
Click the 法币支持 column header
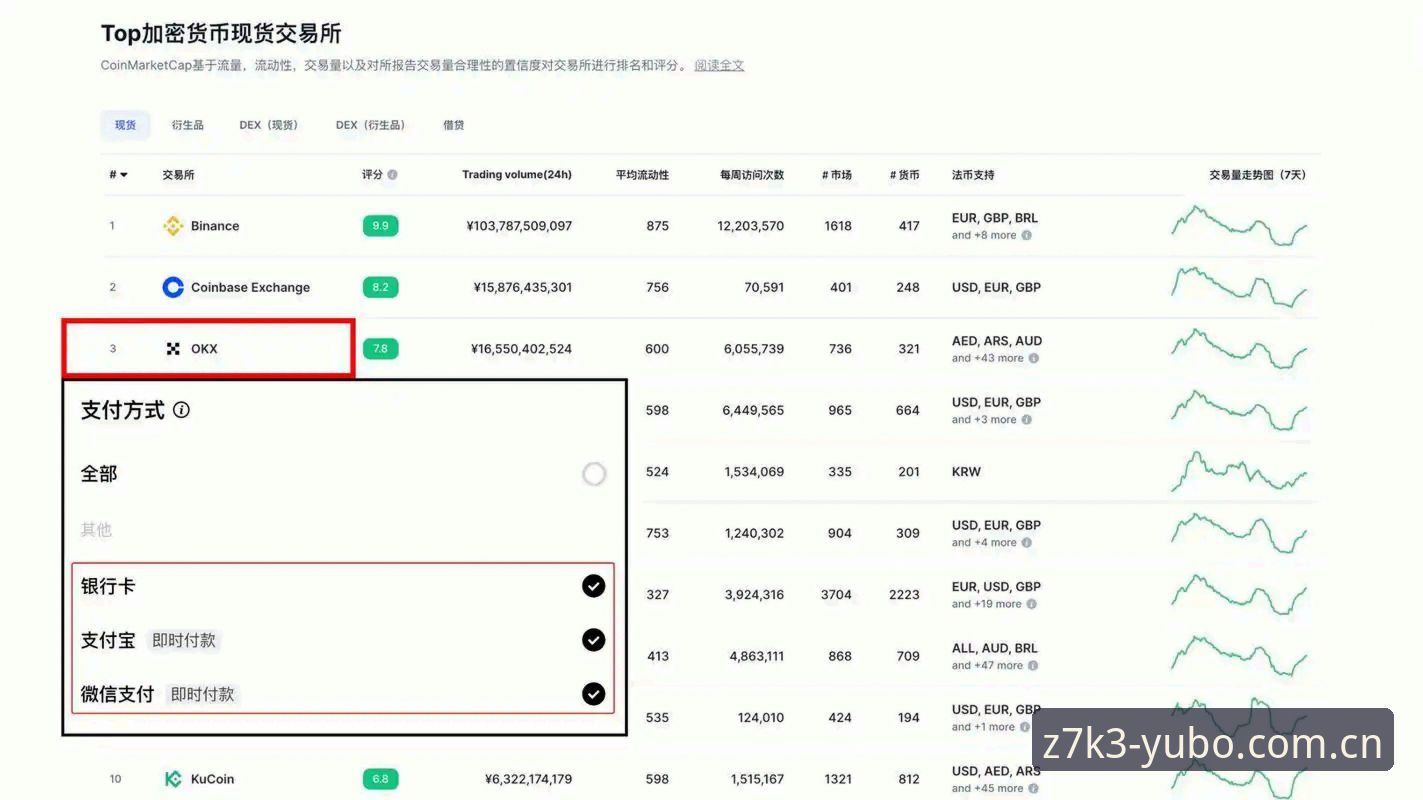973,175
